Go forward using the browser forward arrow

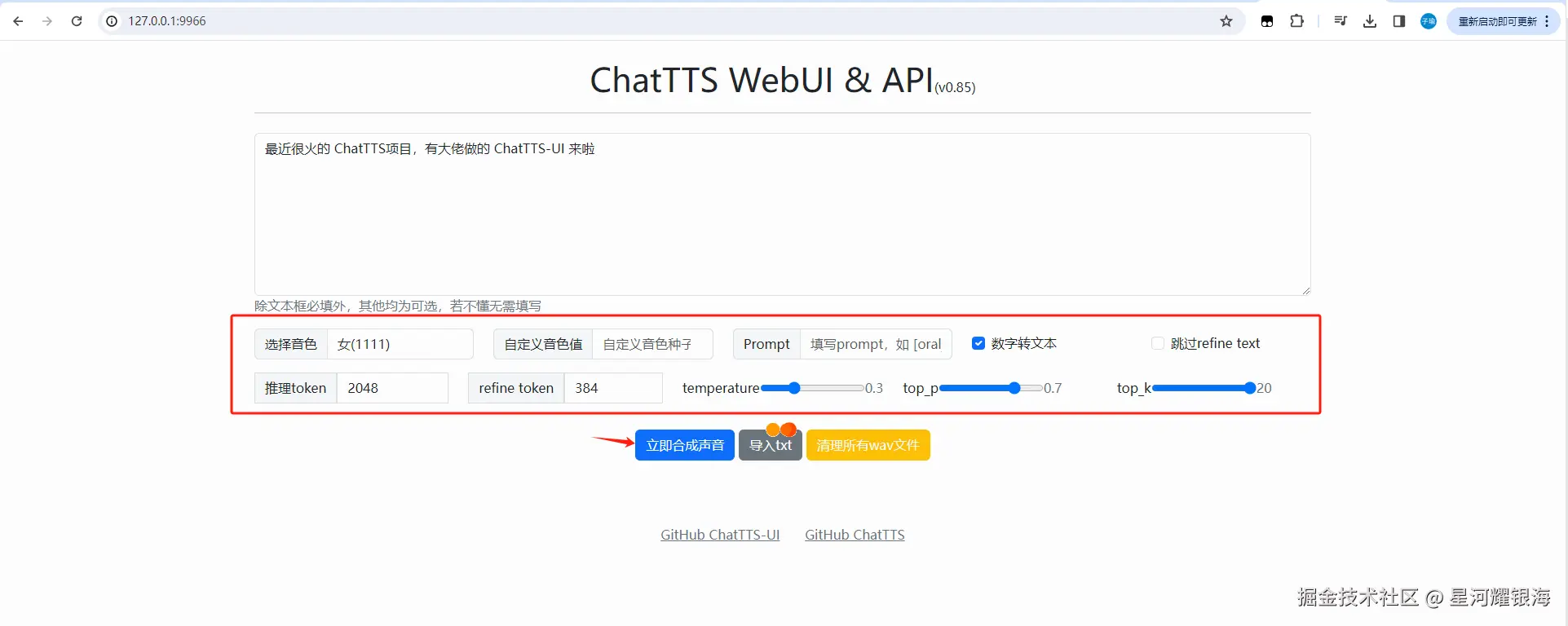pyautogui.click(x=47, y=21)
